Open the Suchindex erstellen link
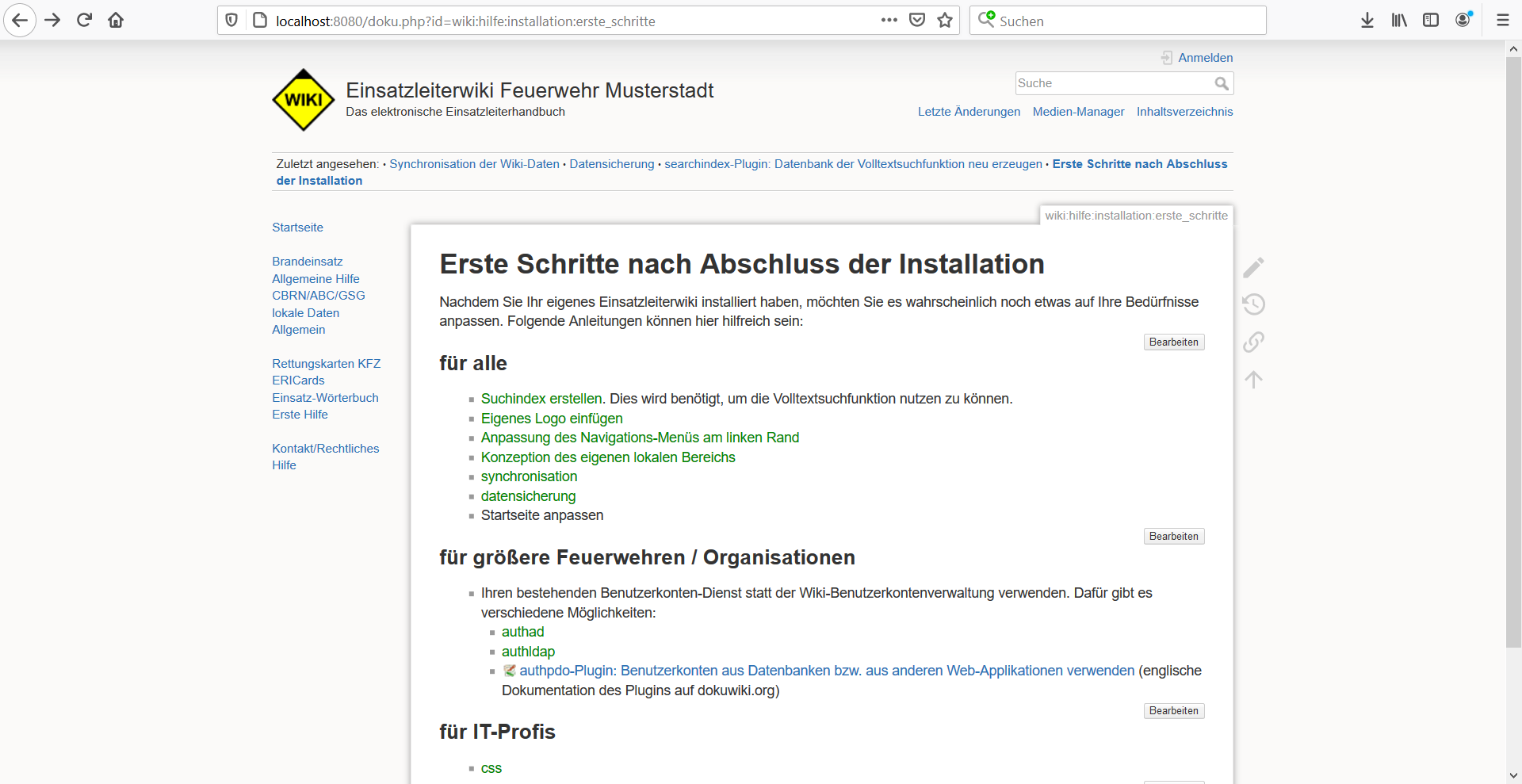The height and width of the screenshot is (784, 1522). pyautogui.click(x=541, y=399)
